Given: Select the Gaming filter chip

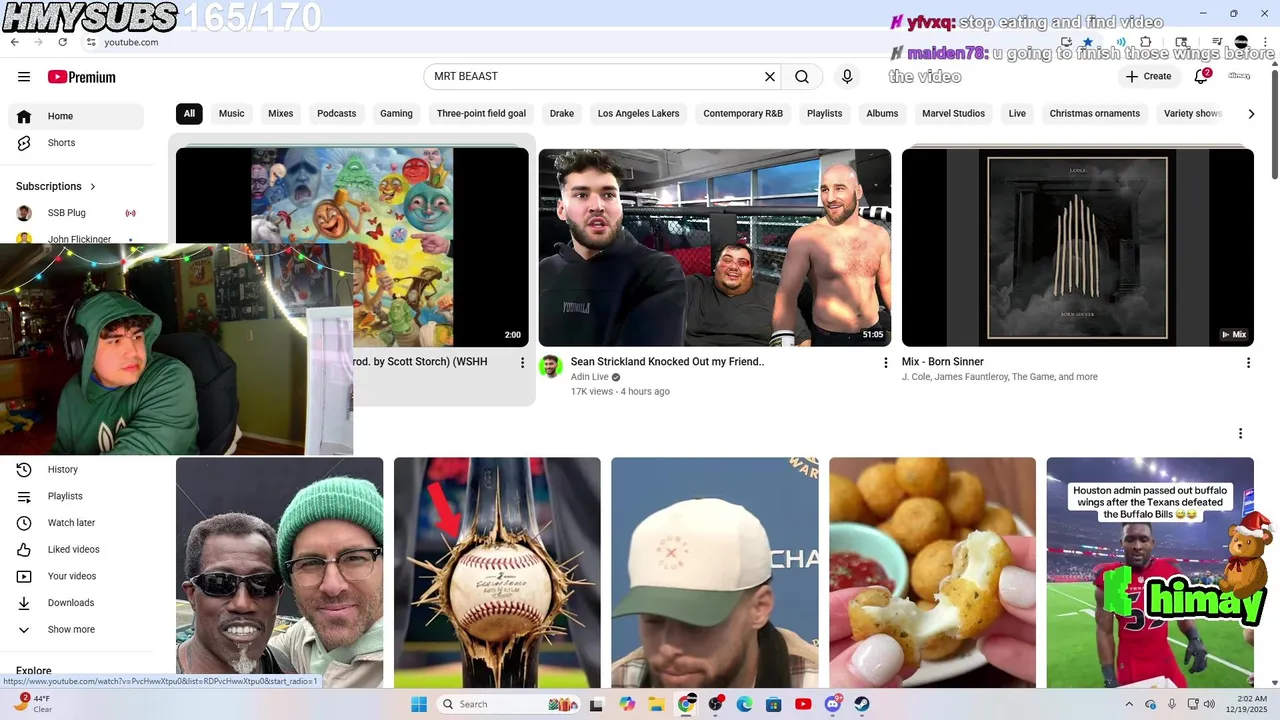Looking at the screenshot, I should (396, 114).
